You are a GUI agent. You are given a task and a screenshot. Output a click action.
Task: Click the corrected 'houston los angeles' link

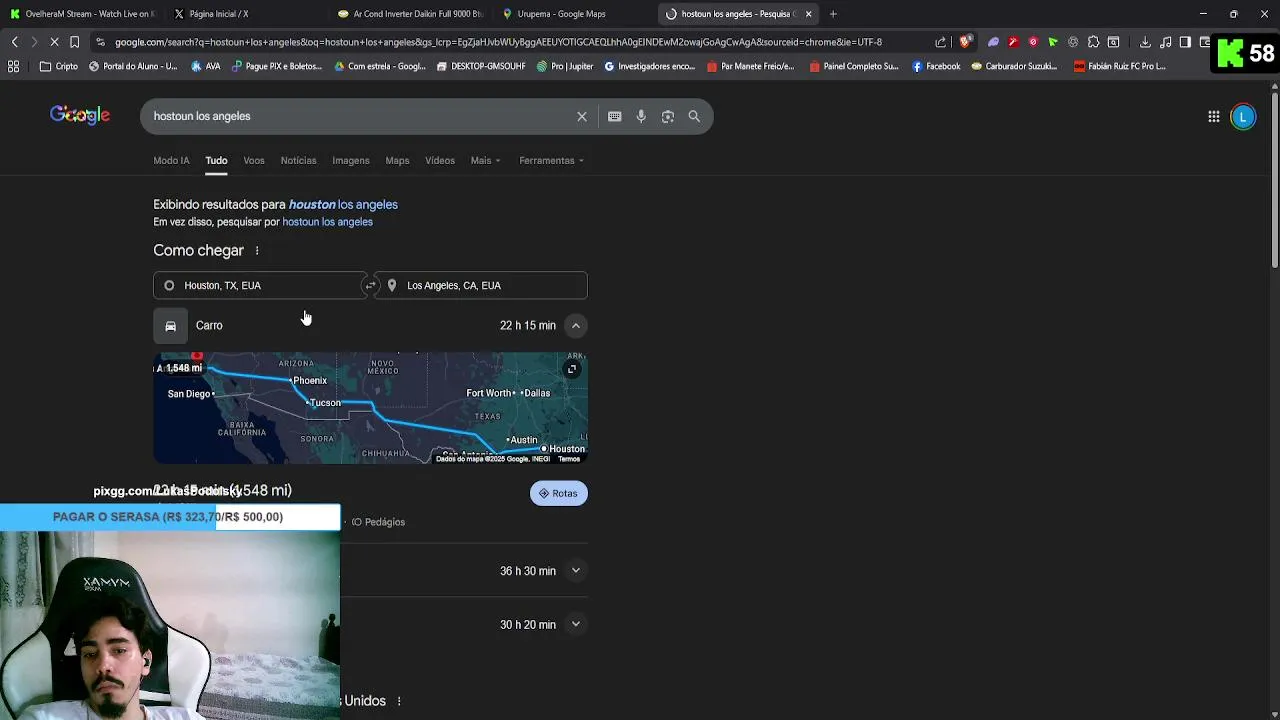coord(343,204)
